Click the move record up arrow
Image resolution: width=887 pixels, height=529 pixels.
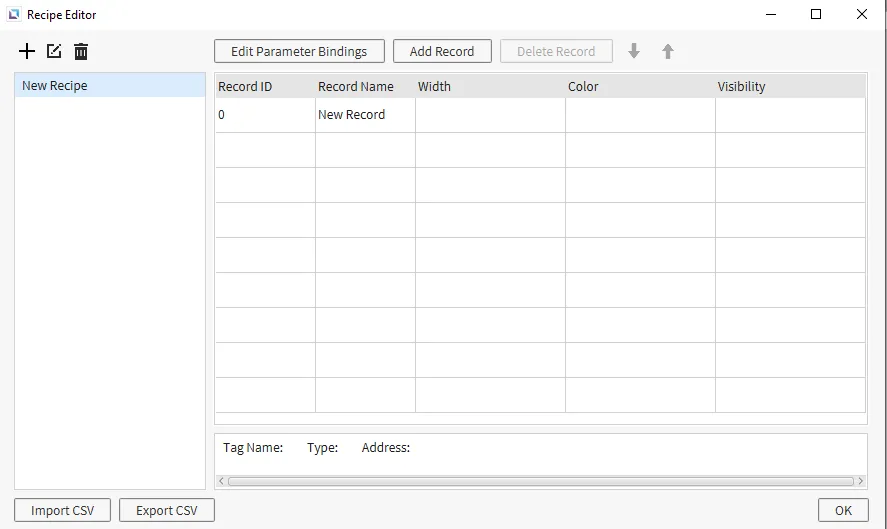coord(668,51)
